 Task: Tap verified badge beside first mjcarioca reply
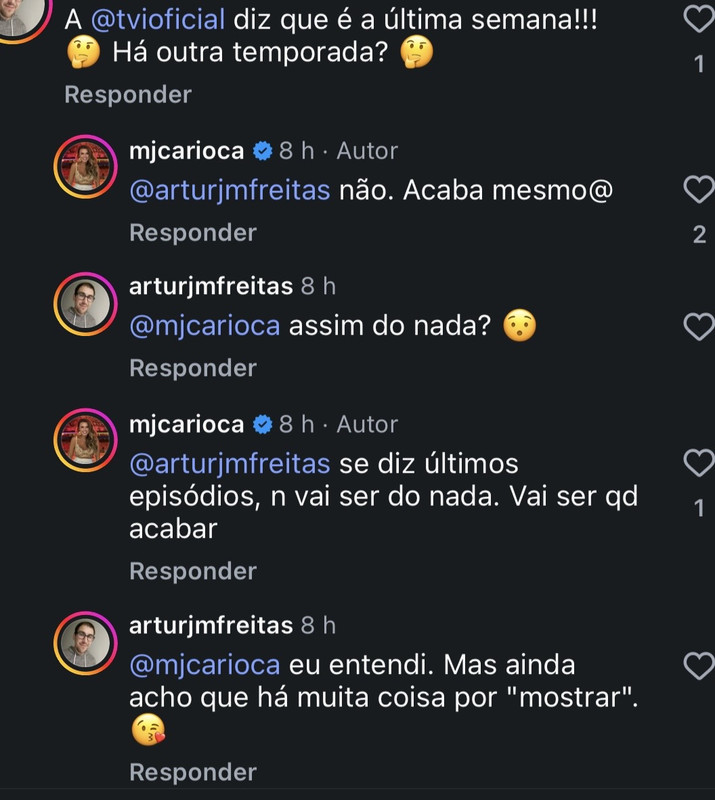262,151
